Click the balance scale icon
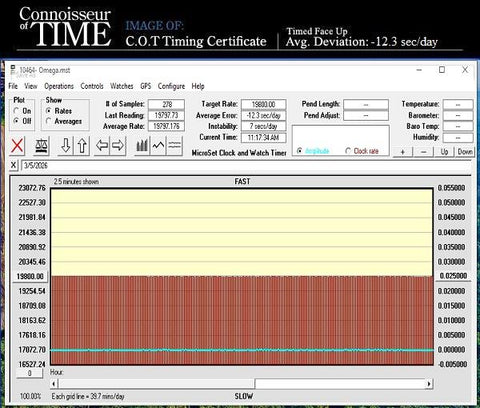 pos(42,146)
